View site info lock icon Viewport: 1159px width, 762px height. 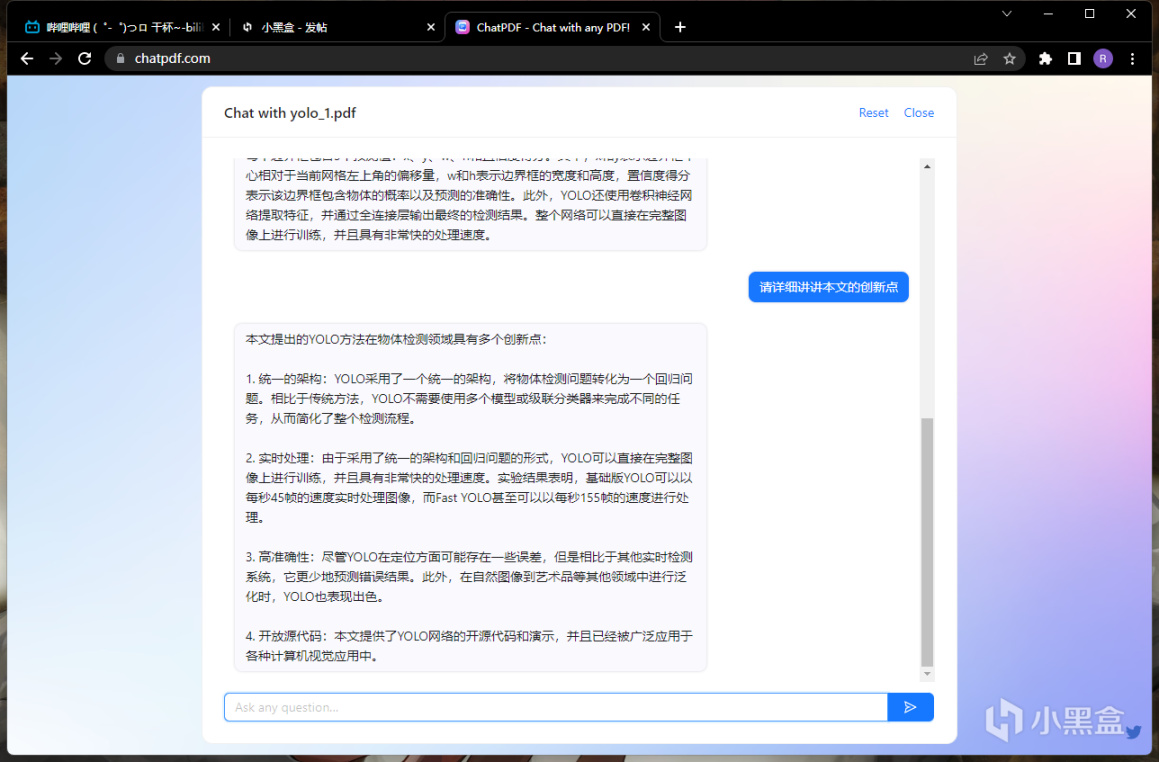[x=120, y=58]
